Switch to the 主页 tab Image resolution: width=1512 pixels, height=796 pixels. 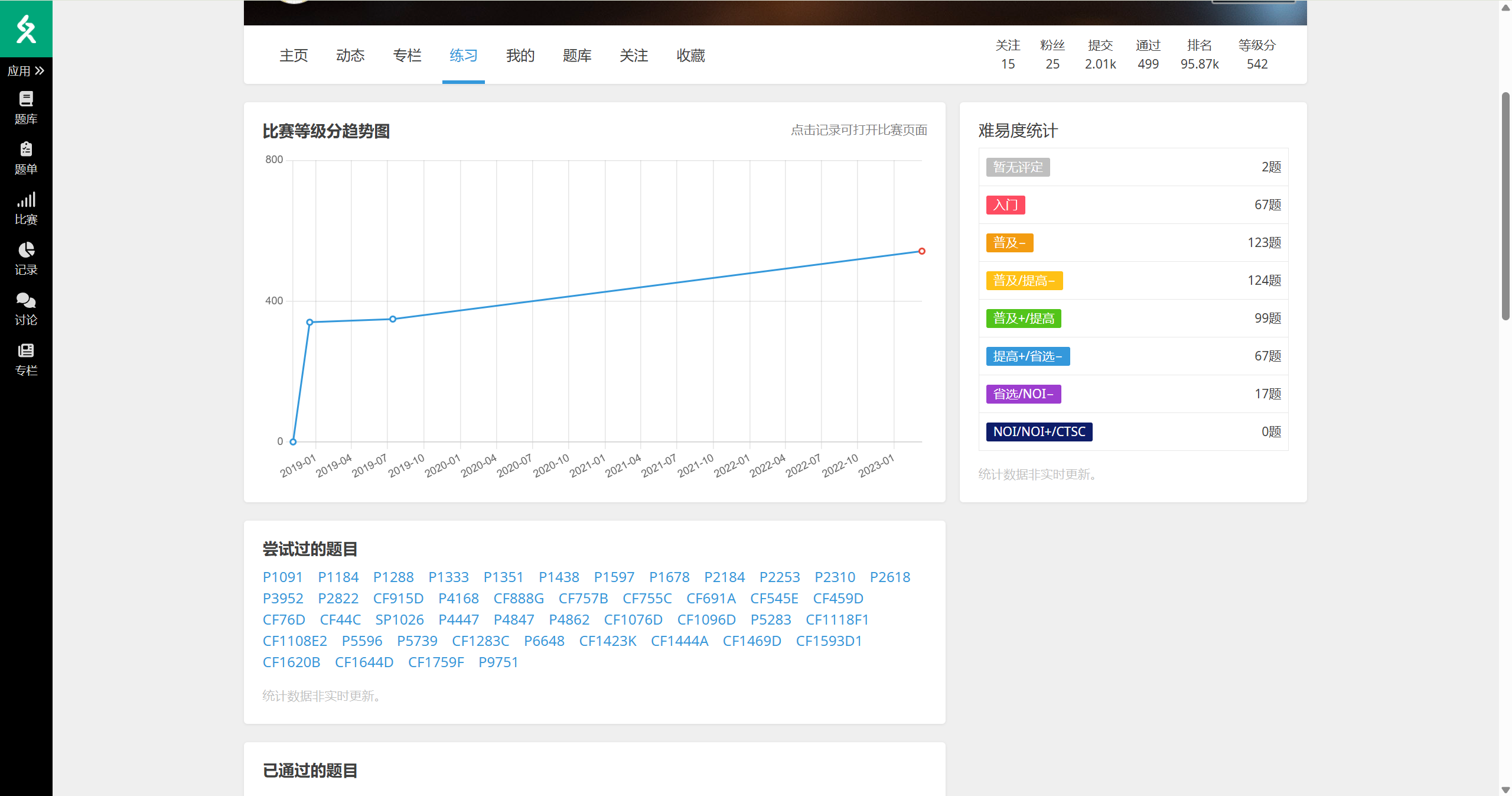294,56
